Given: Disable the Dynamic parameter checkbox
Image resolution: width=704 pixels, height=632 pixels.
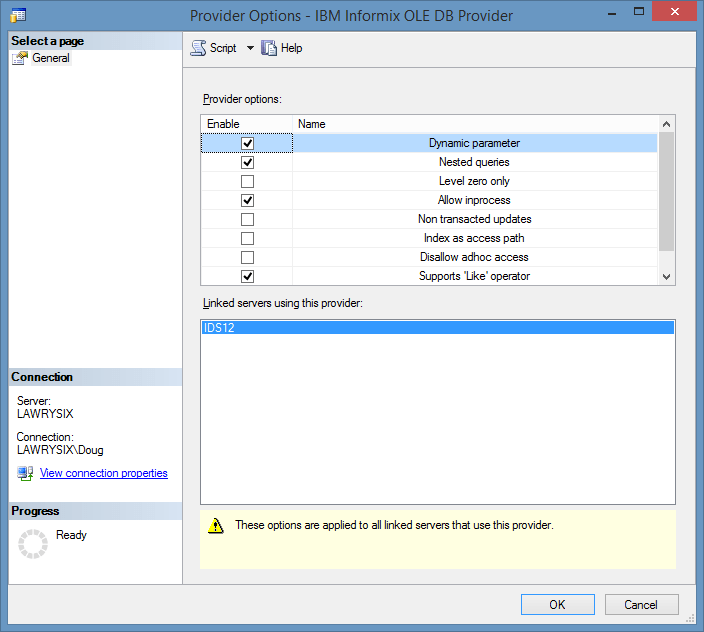Looking at the screenshot, I should pos(247,143).
